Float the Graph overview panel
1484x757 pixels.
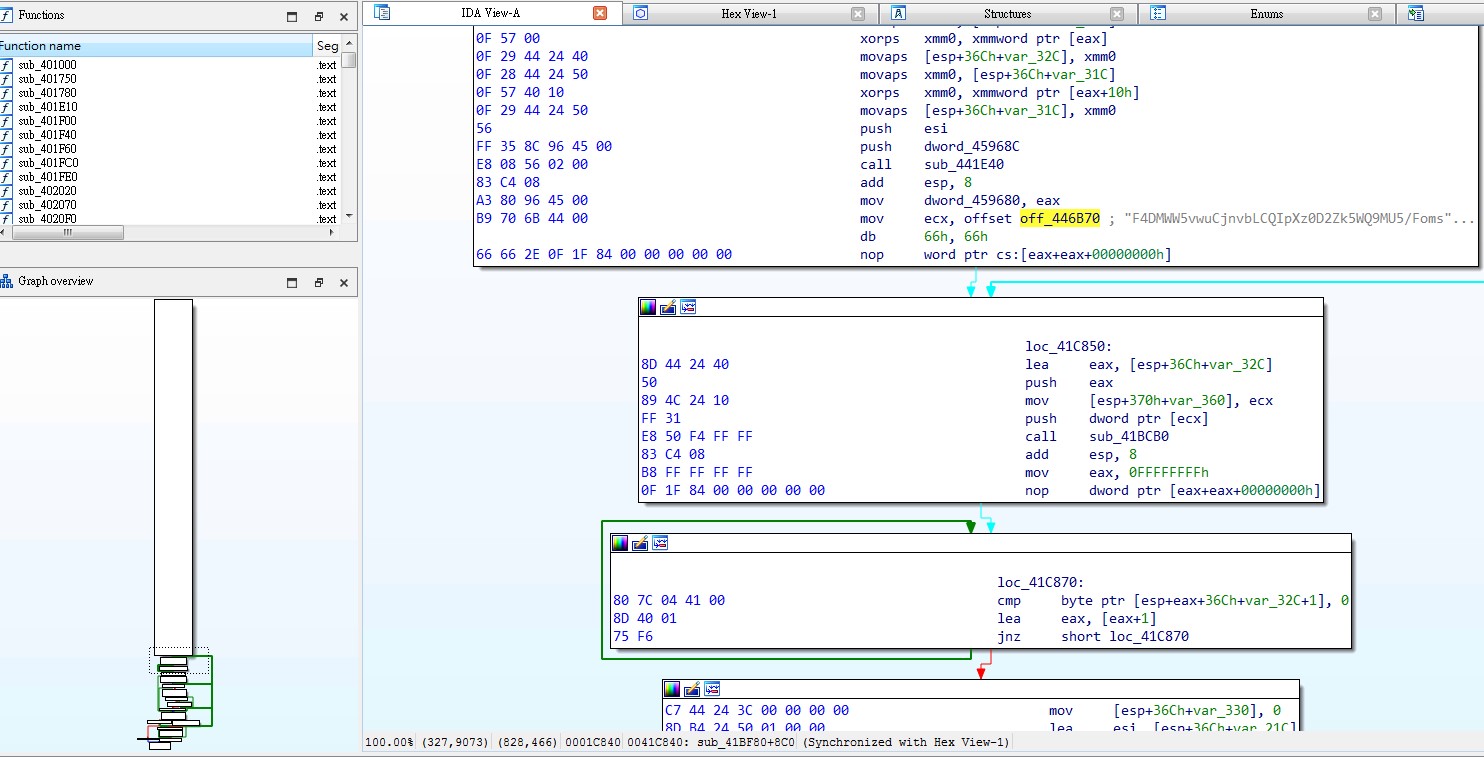pos(319,283)
